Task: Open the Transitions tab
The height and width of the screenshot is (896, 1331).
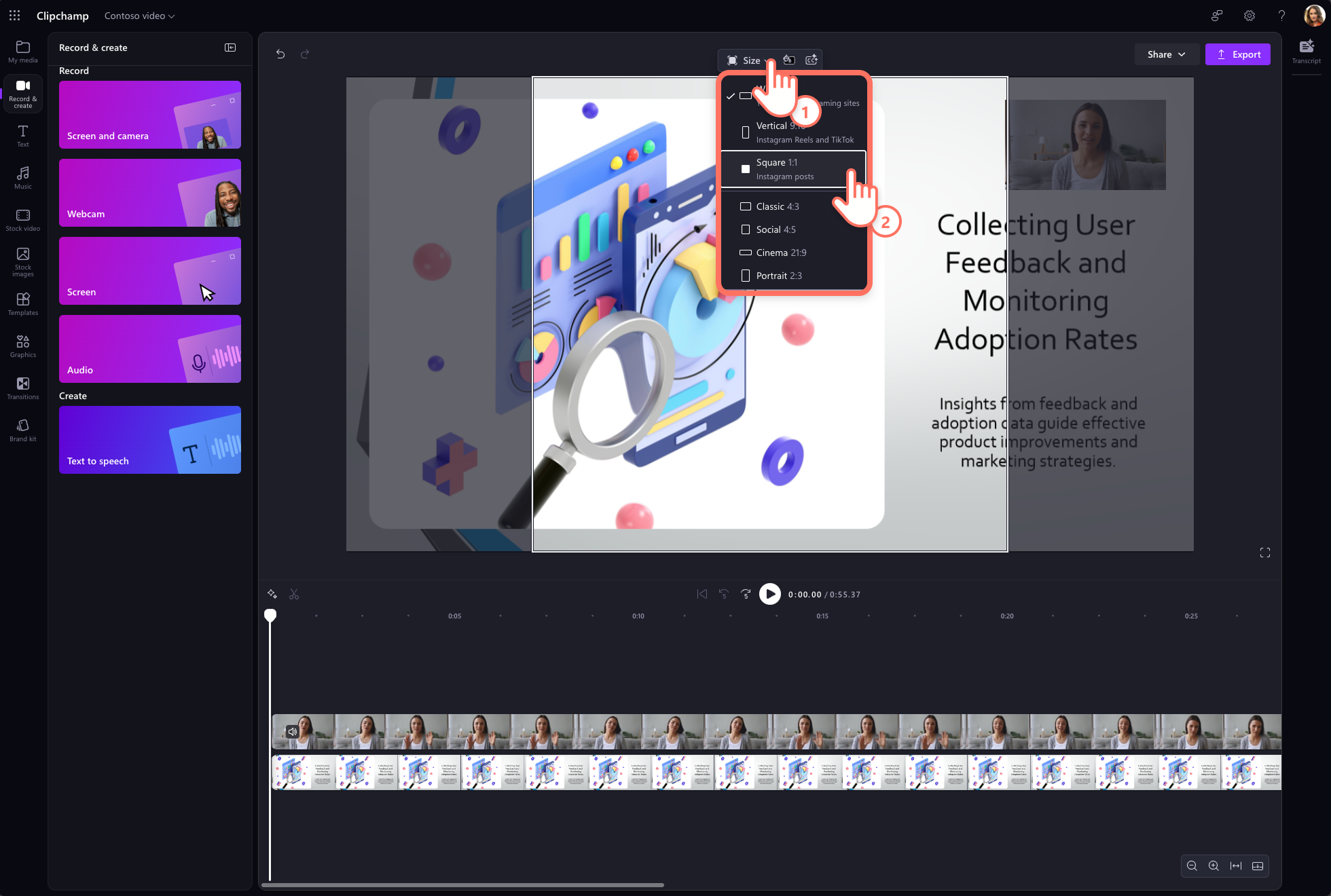Action: click(x=23, y=388)
